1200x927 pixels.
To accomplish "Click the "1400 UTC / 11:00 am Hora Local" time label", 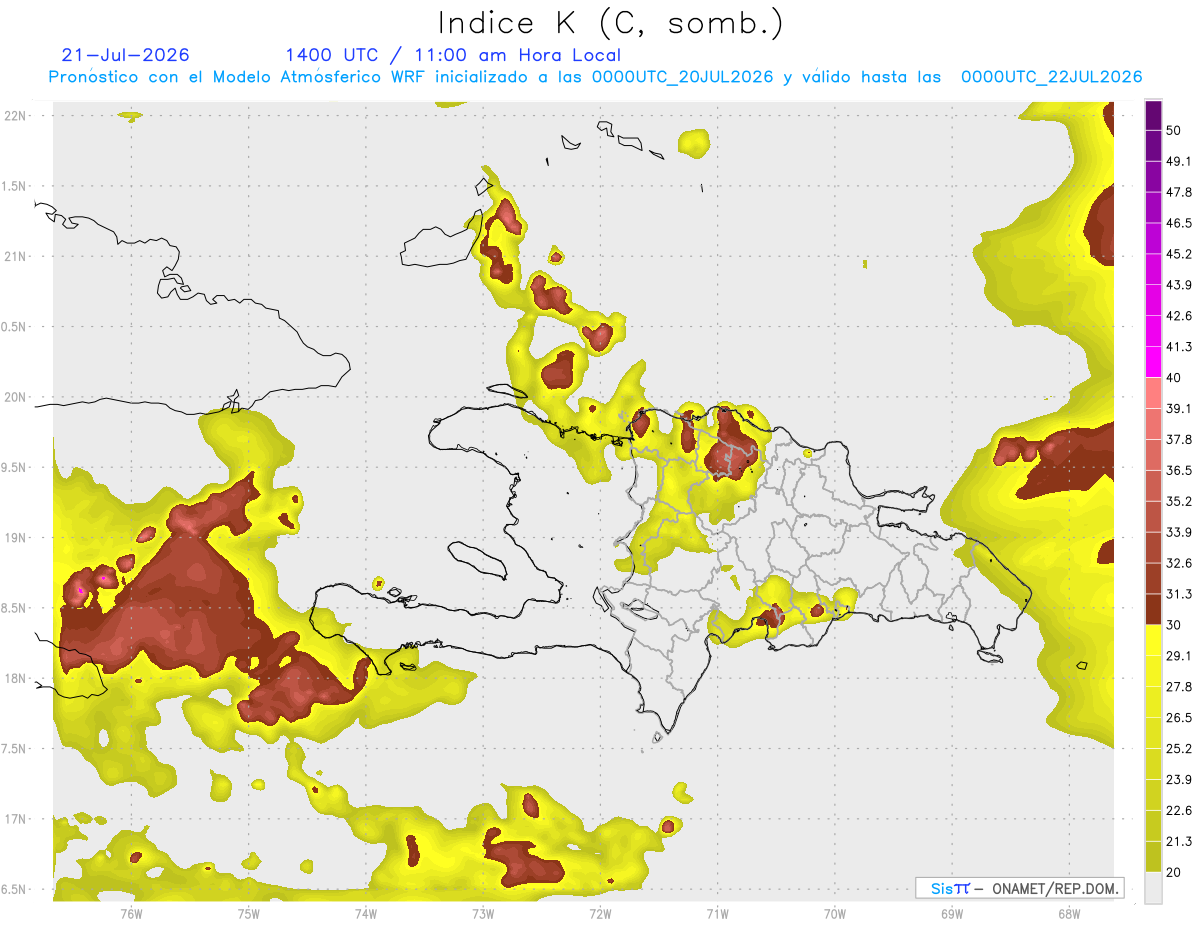I will pyautogui.click(x=453, y=55).
